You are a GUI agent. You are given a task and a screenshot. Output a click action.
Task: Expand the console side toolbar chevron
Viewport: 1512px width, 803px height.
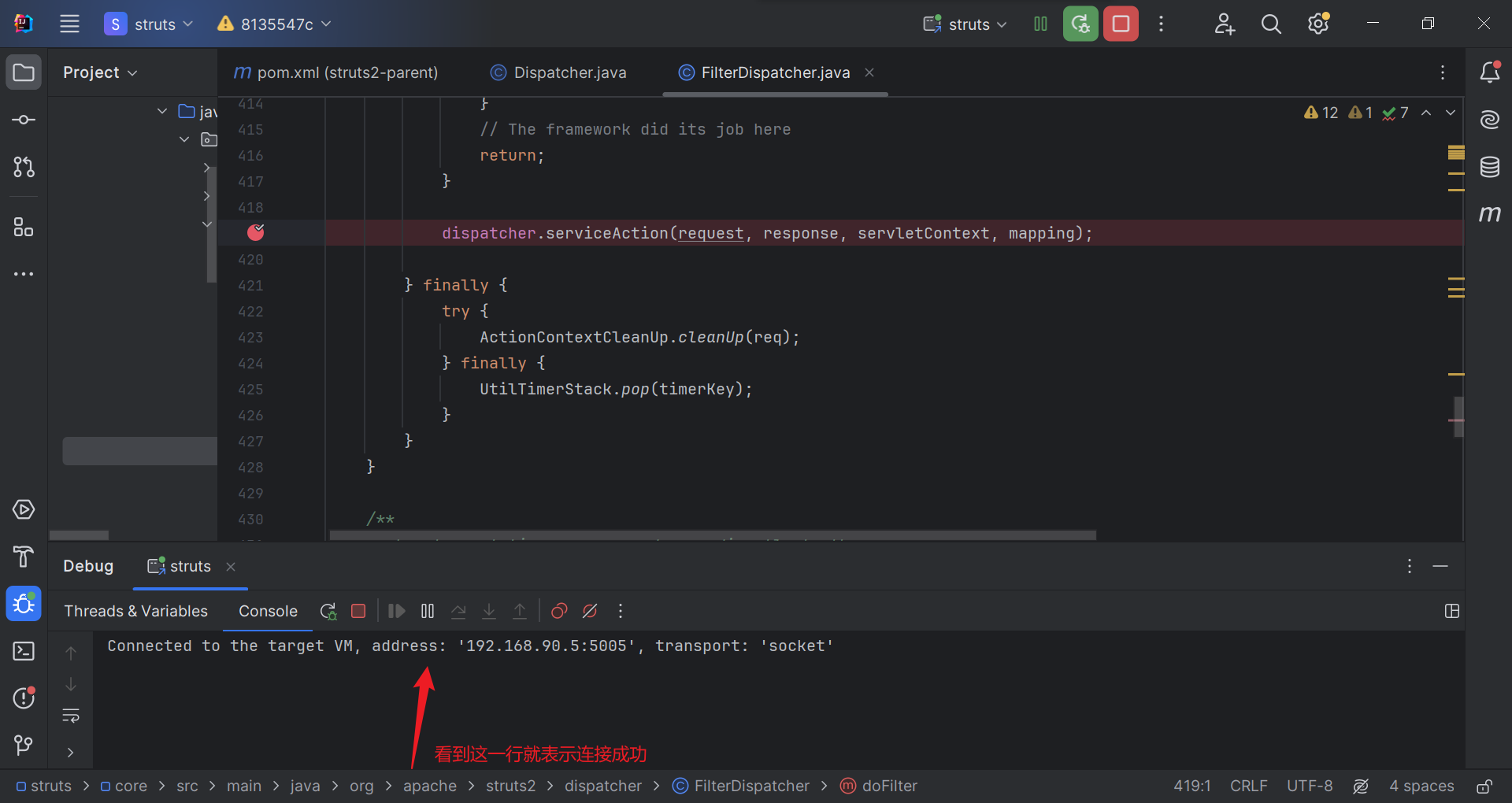tap(71, 753)
